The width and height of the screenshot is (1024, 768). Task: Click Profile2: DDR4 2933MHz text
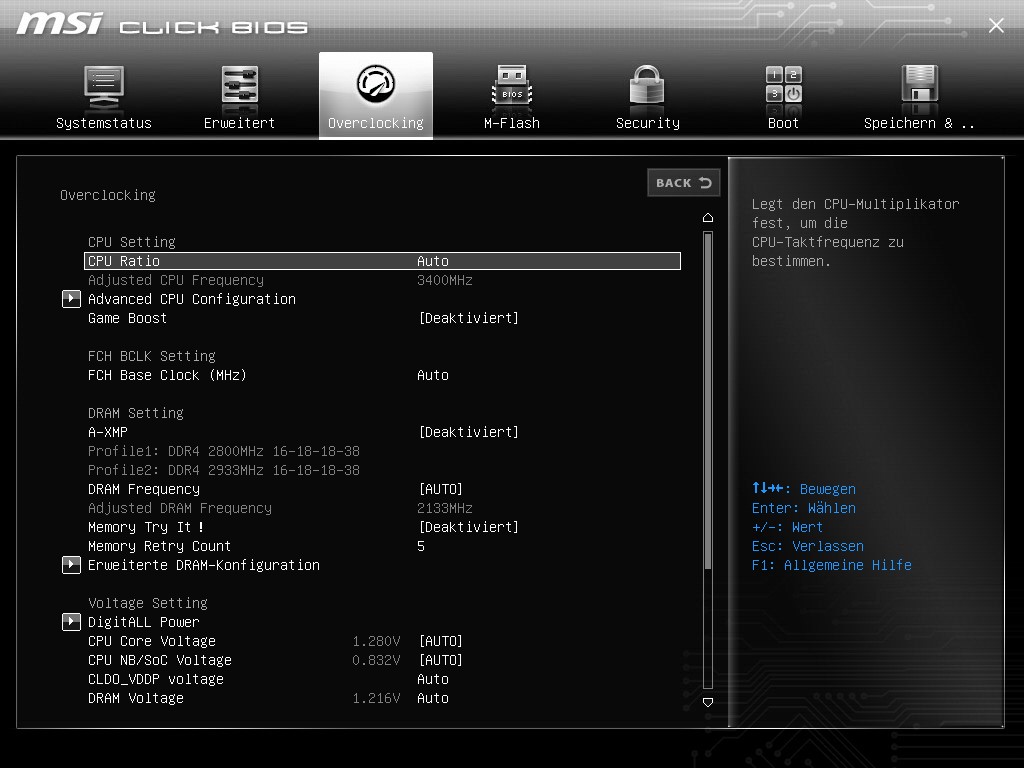pyautogui.click(x=223, y=470)
